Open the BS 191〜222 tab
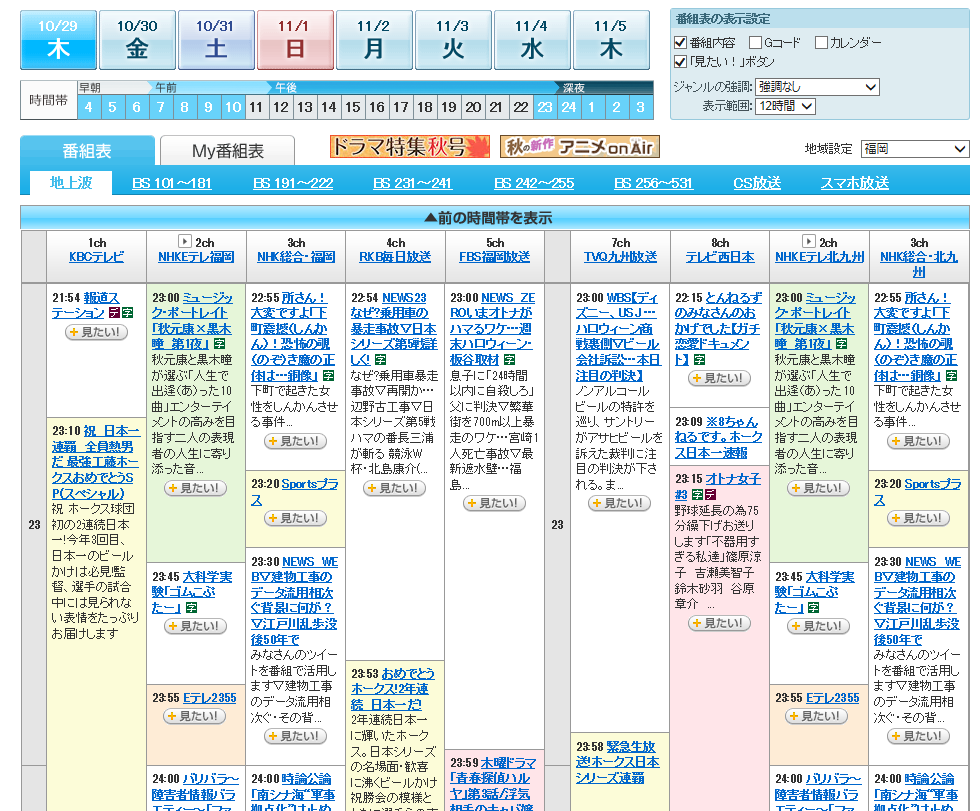 pos(292,183)
